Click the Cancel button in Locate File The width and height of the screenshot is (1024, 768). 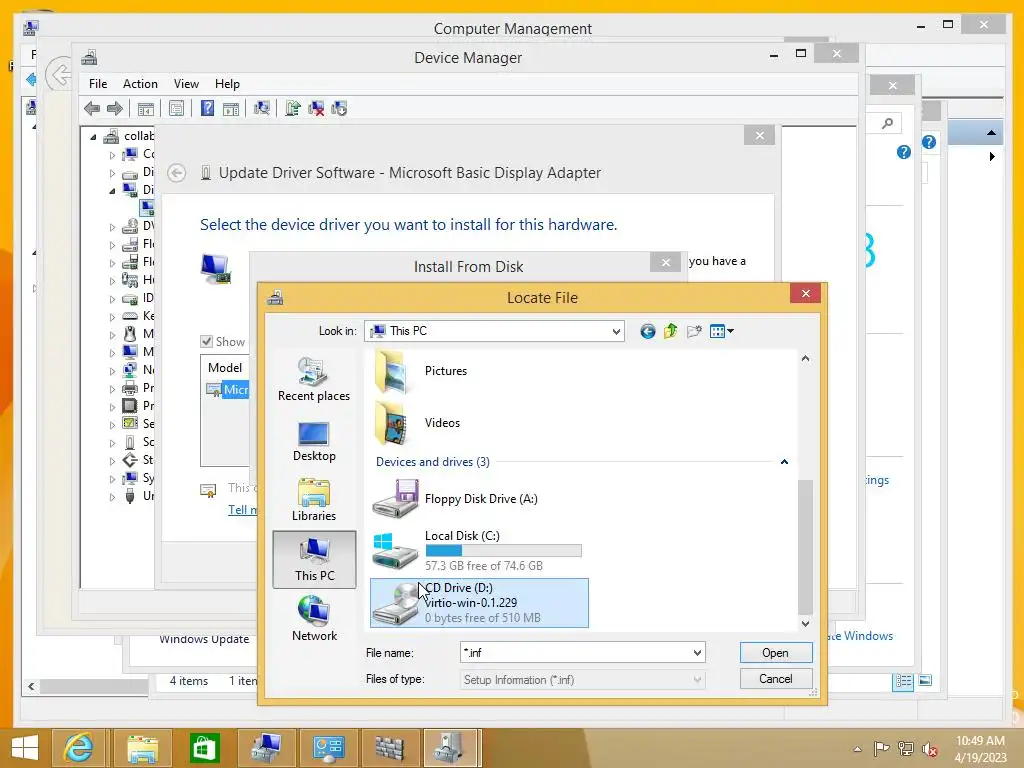(x=776, y=679)
